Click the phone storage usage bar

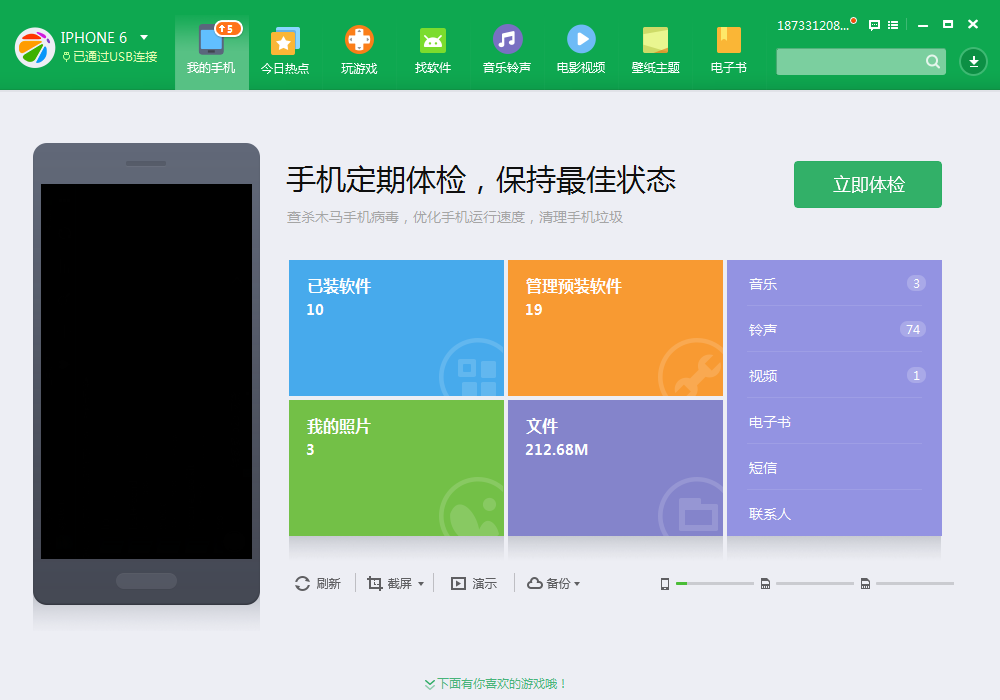(713, 582)
